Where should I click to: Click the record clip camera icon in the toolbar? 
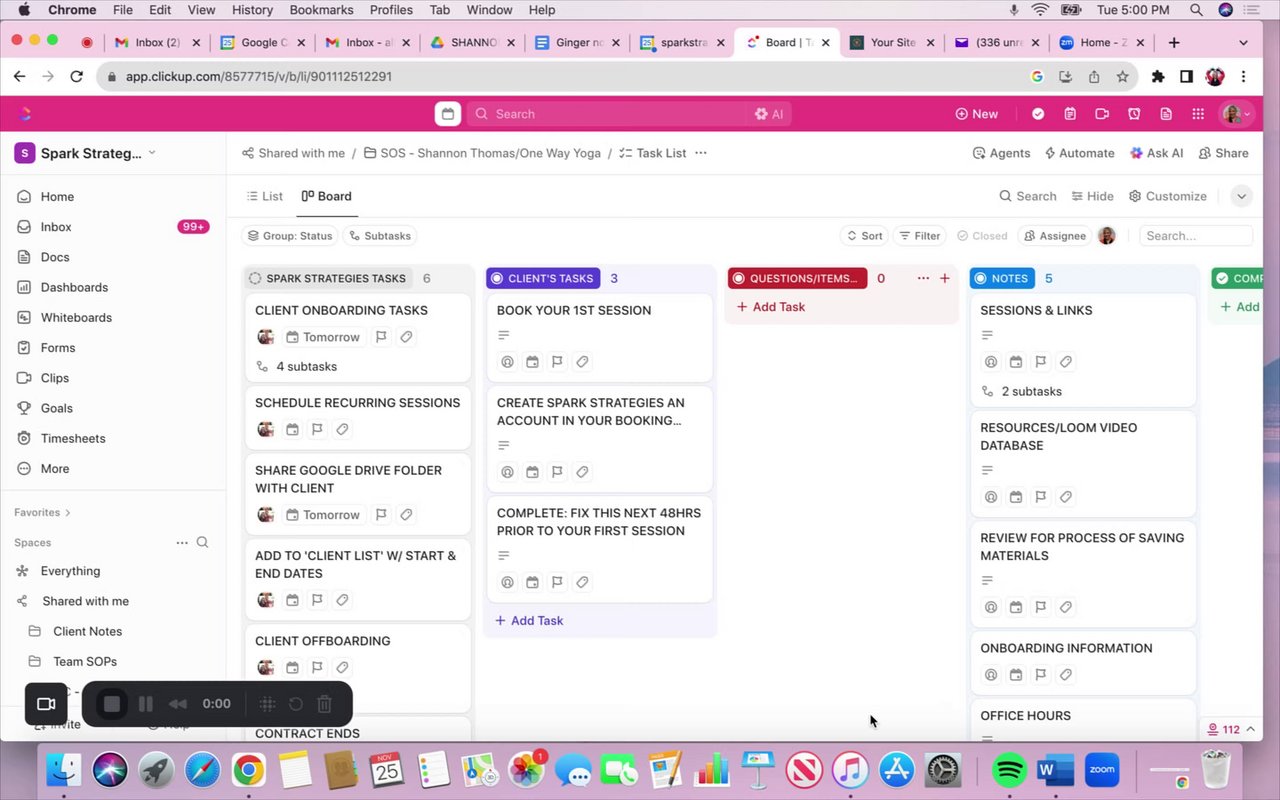click(1102, 114)
